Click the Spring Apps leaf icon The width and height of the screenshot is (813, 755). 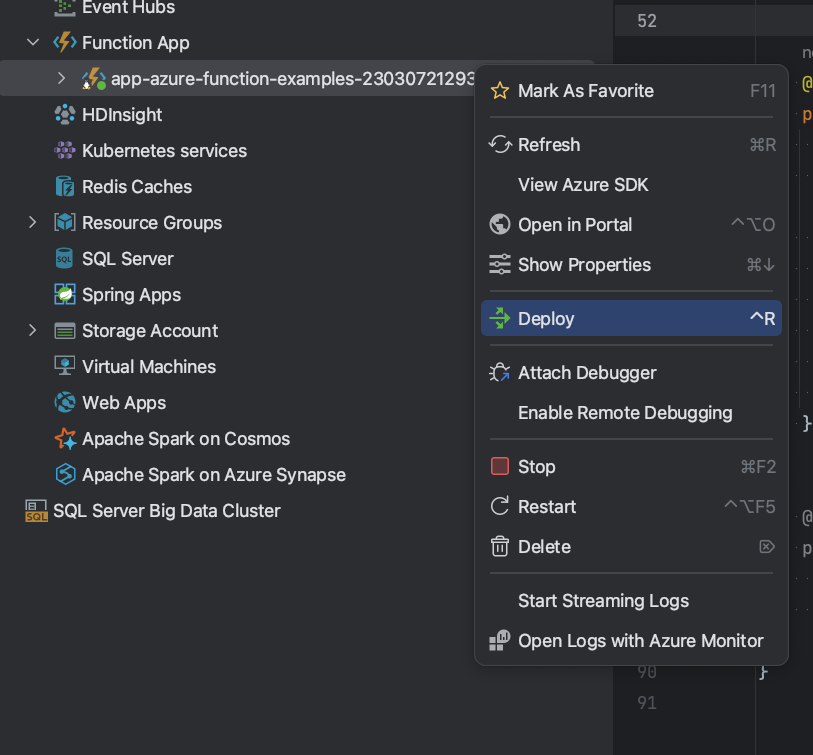click(64, 294)
